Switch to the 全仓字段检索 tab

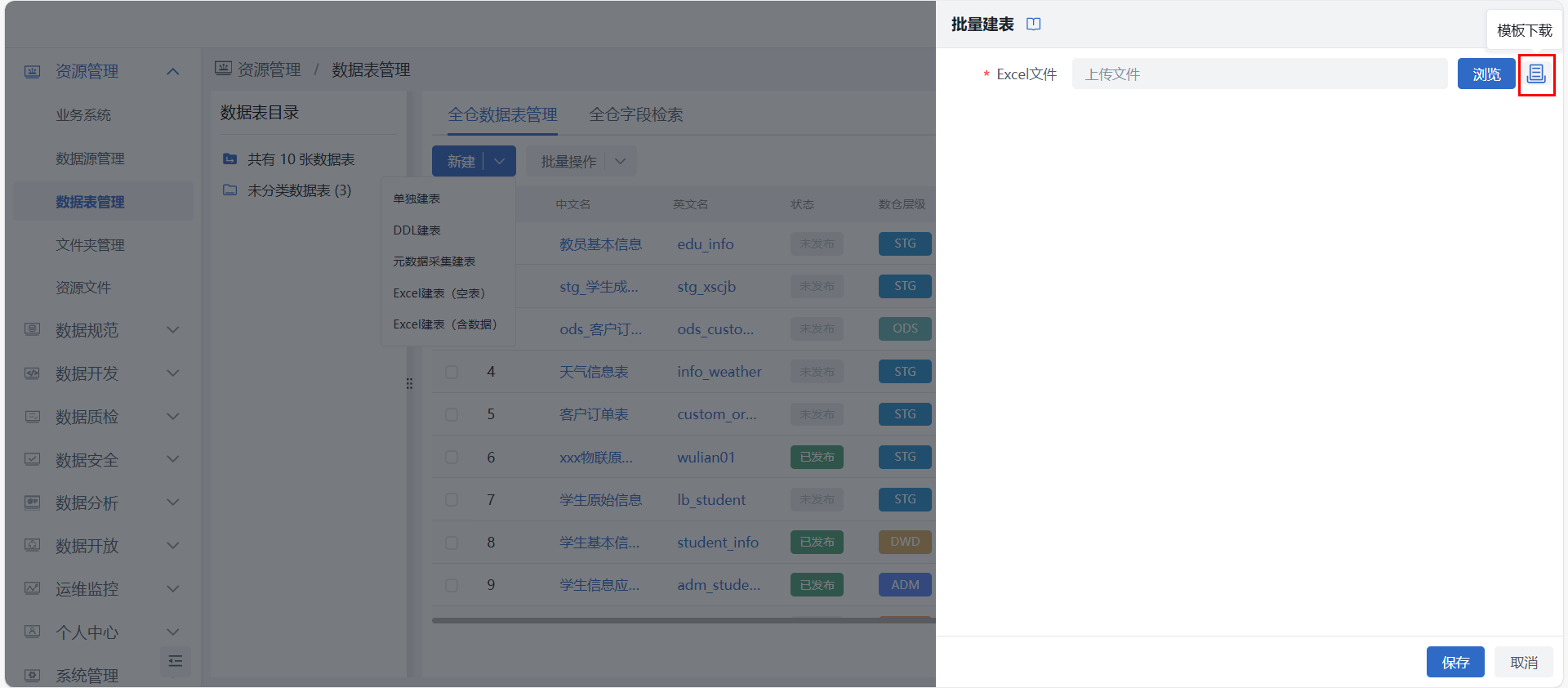point(636,115)
